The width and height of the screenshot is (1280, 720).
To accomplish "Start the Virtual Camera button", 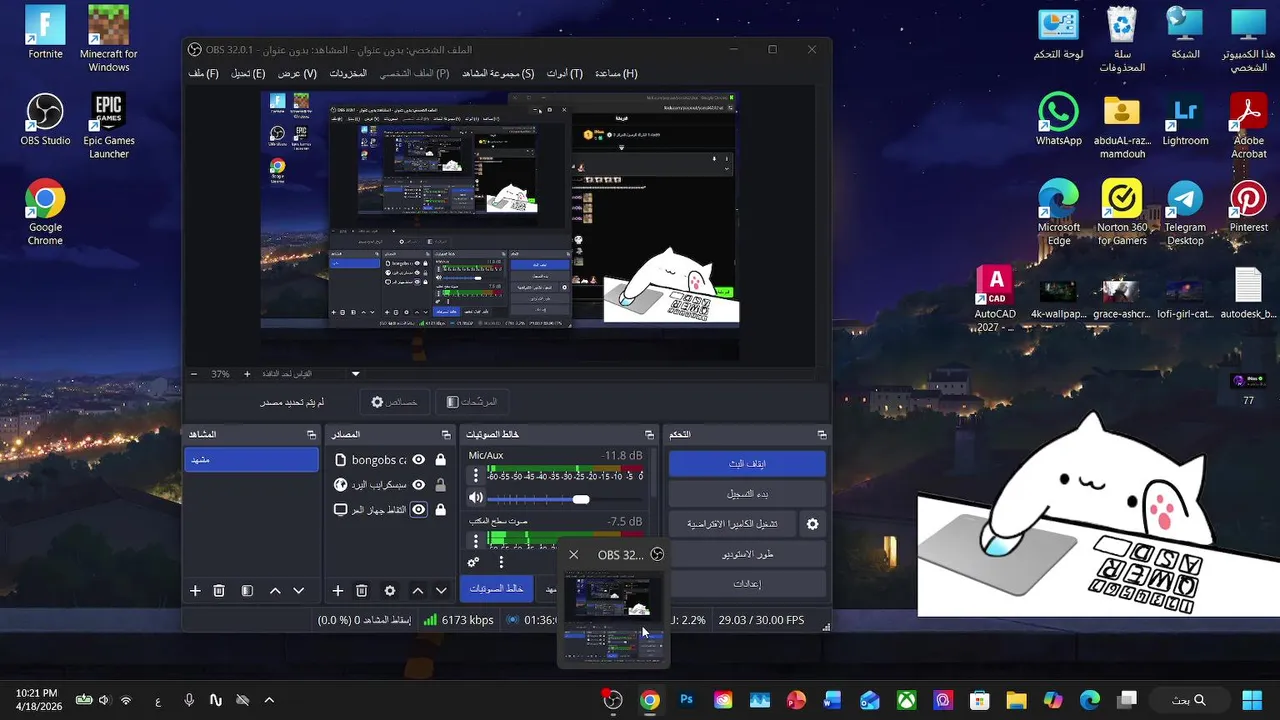I will [x=732, y=524].
